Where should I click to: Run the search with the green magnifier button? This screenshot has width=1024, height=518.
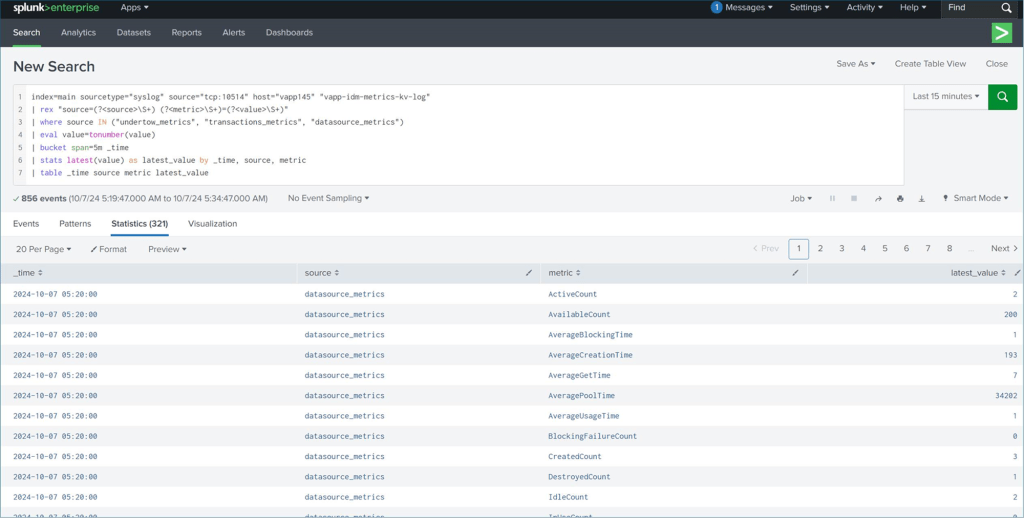pyautogui.click(x=1002, y=97)
